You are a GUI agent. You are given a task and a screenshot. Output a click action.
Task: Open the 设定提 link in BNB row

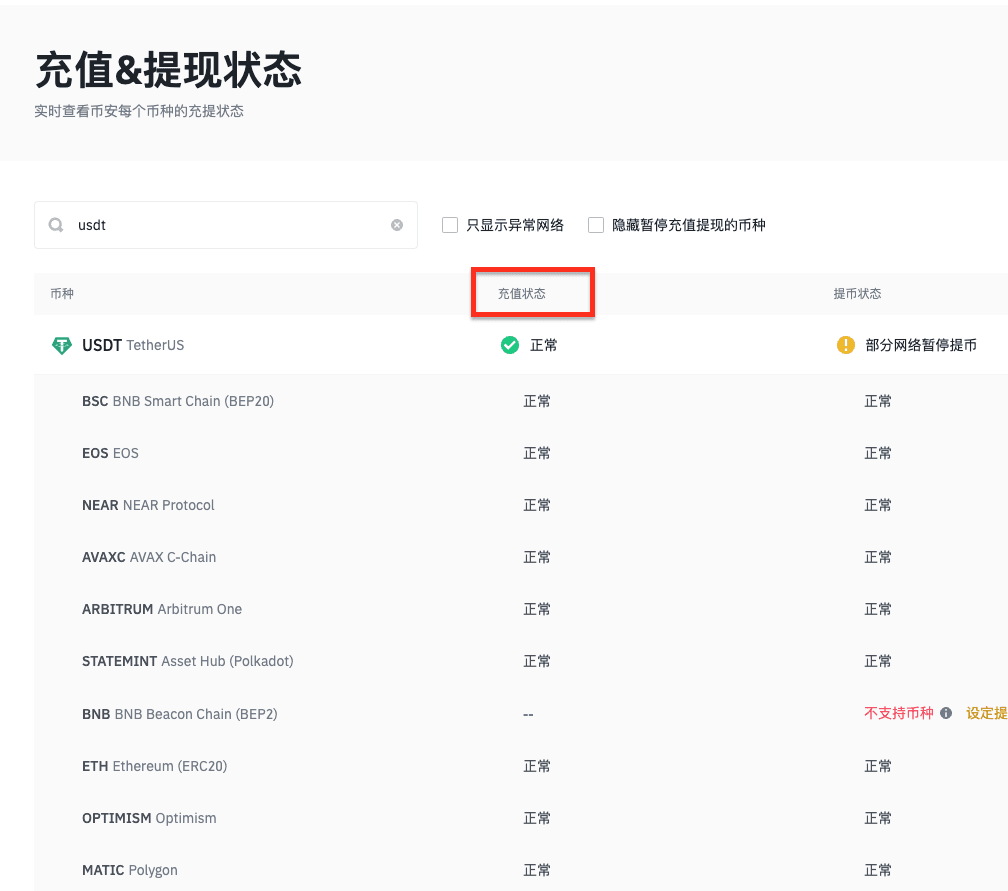tap(987, 713)
